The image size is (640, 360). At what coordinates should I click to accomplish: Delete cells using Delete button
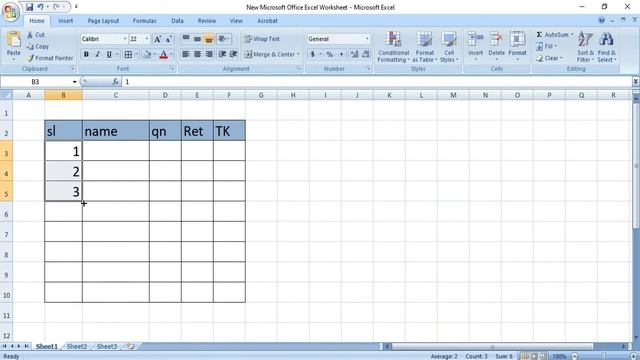pos(496,46)
